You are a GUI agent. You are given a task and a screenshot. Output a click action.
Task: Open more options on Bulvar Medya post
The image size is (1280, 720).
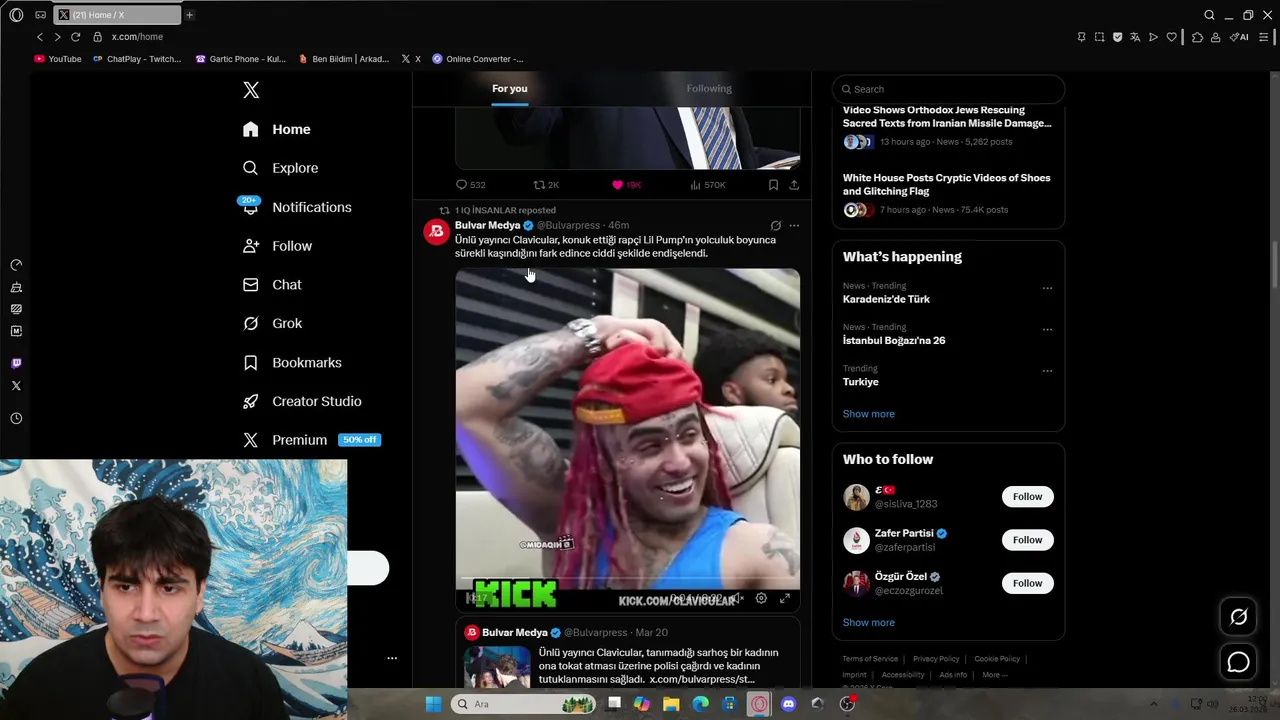[x=794, y=226]
